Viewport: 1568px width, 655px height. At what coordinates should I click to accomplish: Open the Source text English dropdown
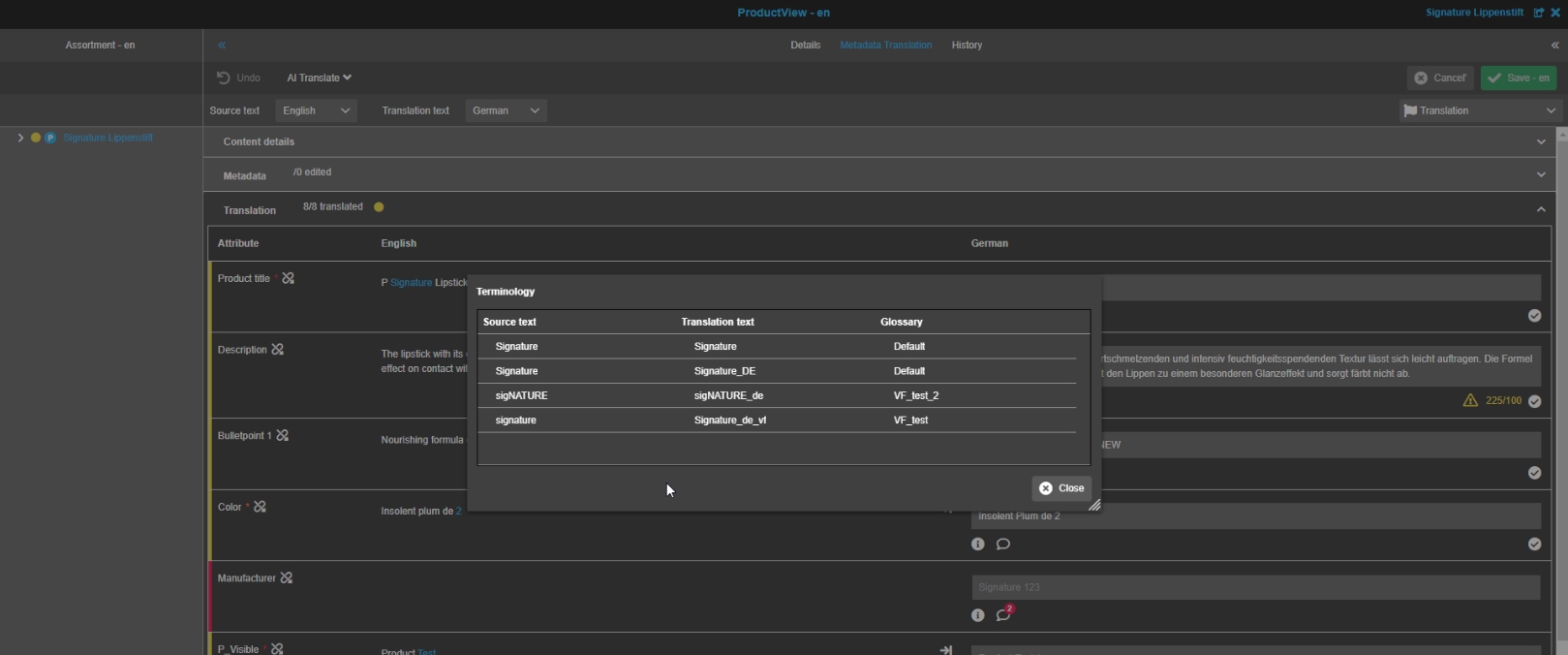[317, 110]
